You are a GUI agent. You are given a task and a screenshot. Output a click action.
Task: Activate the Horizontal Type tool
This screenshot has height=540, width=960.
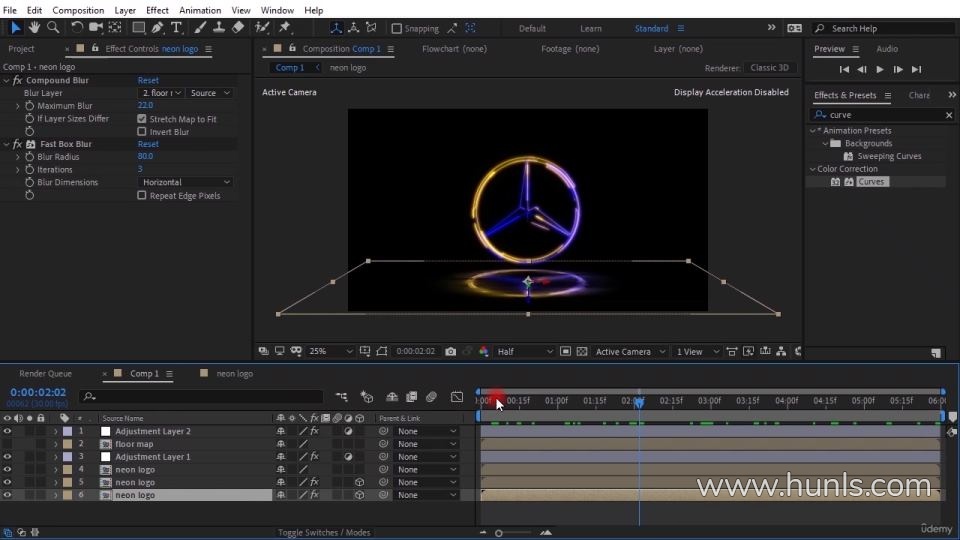coord(176,27)
